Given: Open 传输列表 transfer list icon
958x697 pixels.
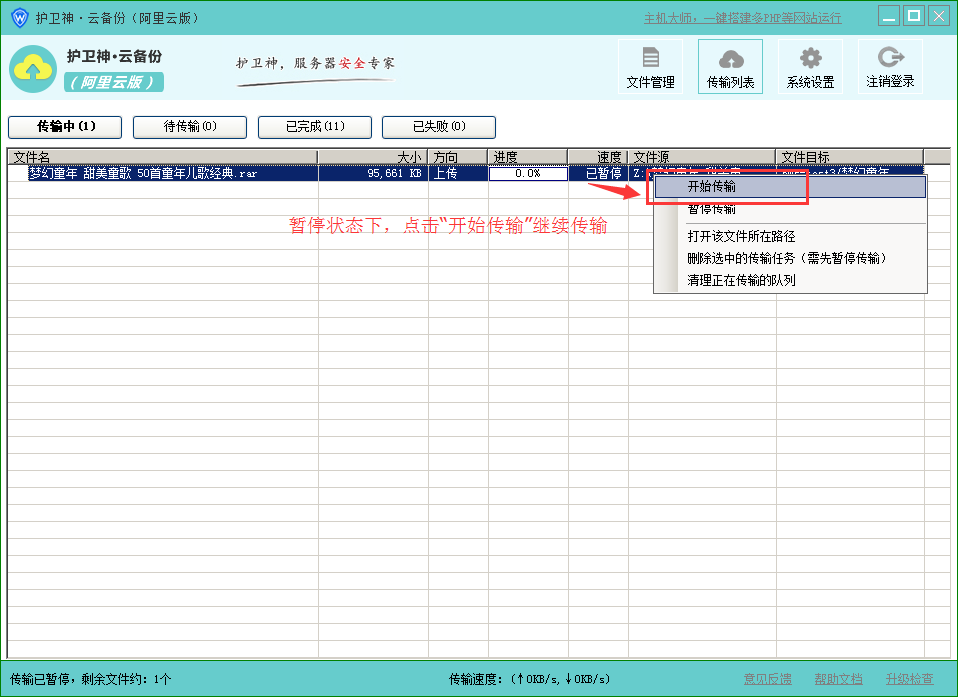Looking at the screenshot, I should (x=730, y=67).
